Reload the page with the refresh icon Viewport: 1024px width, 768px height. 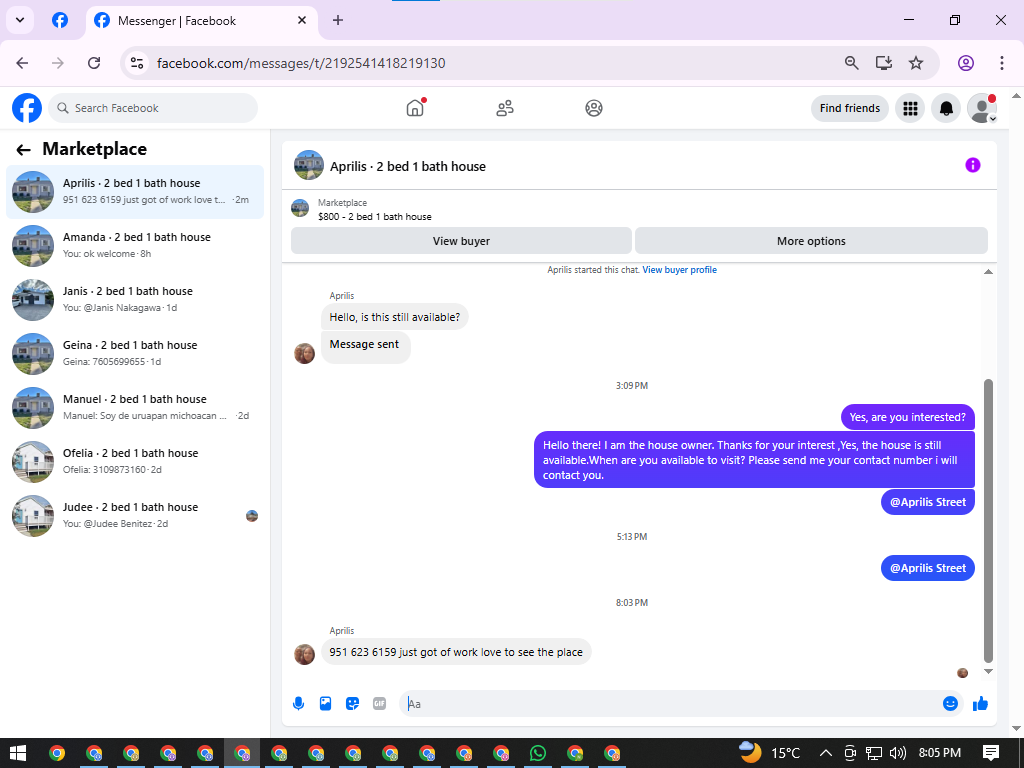(x=94, y=63)
